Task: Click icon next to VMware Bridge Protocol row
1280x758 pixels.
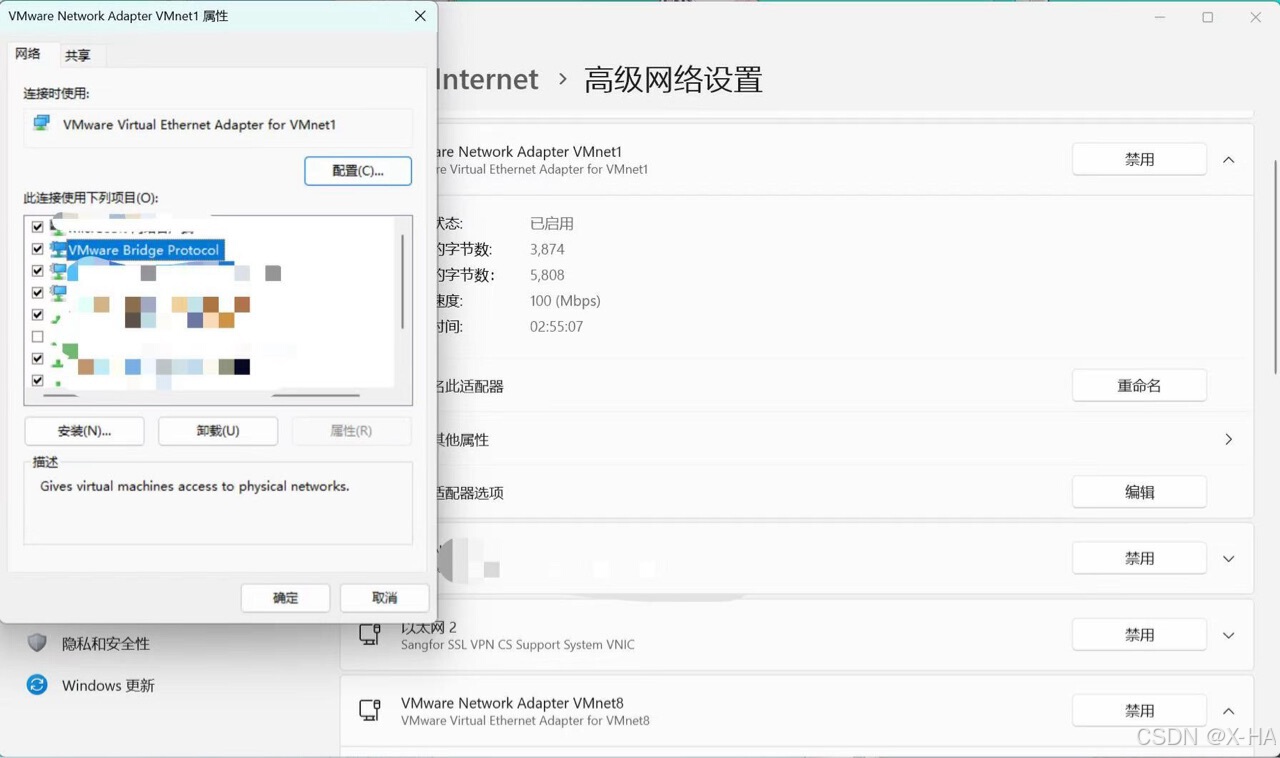Action: (x=58, y=250)
